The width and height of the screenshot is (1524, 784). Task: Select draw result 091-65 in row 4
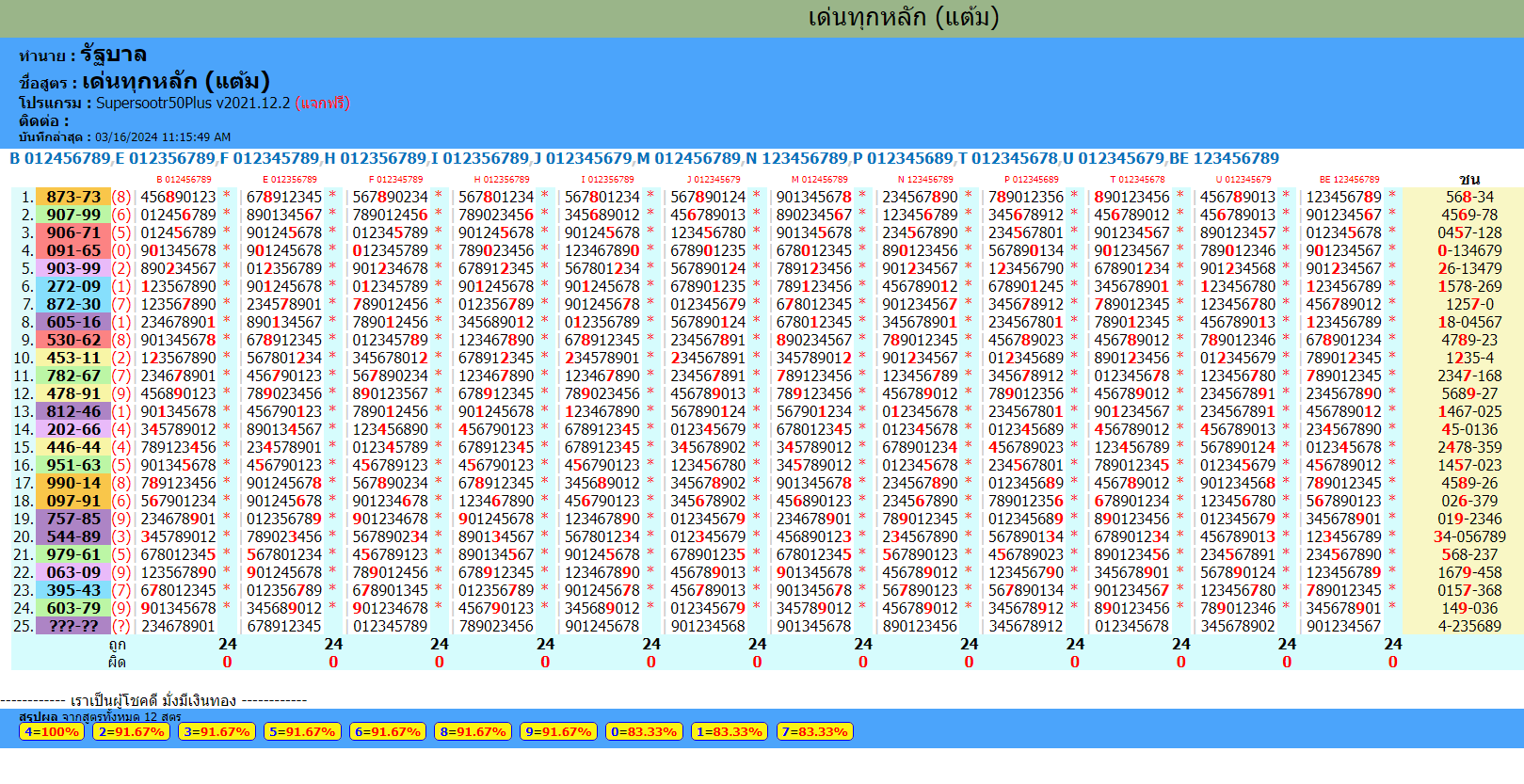[x=73, y=250]
